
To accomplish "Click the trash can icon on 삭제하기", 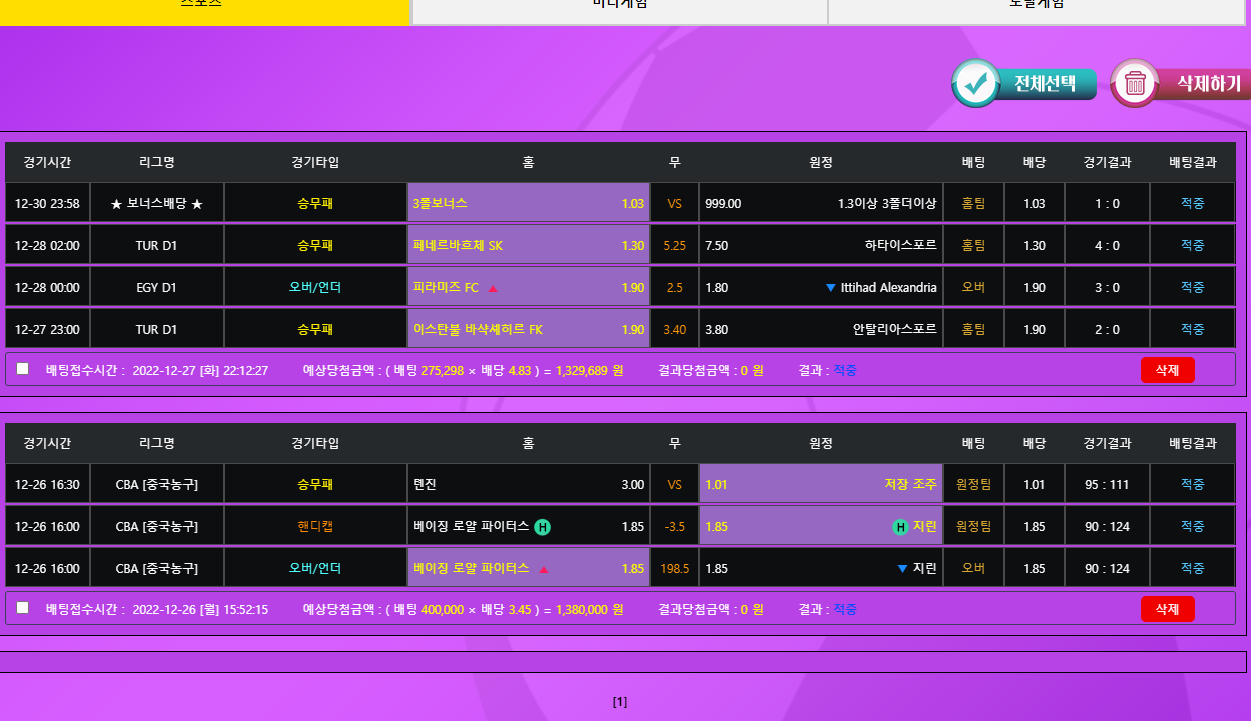I will (1135, 84).
